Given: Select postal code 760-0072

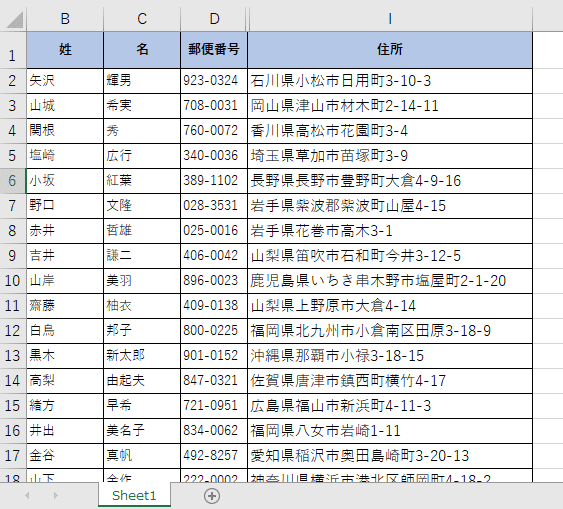Looking at the screenshot, I should 214,131.
